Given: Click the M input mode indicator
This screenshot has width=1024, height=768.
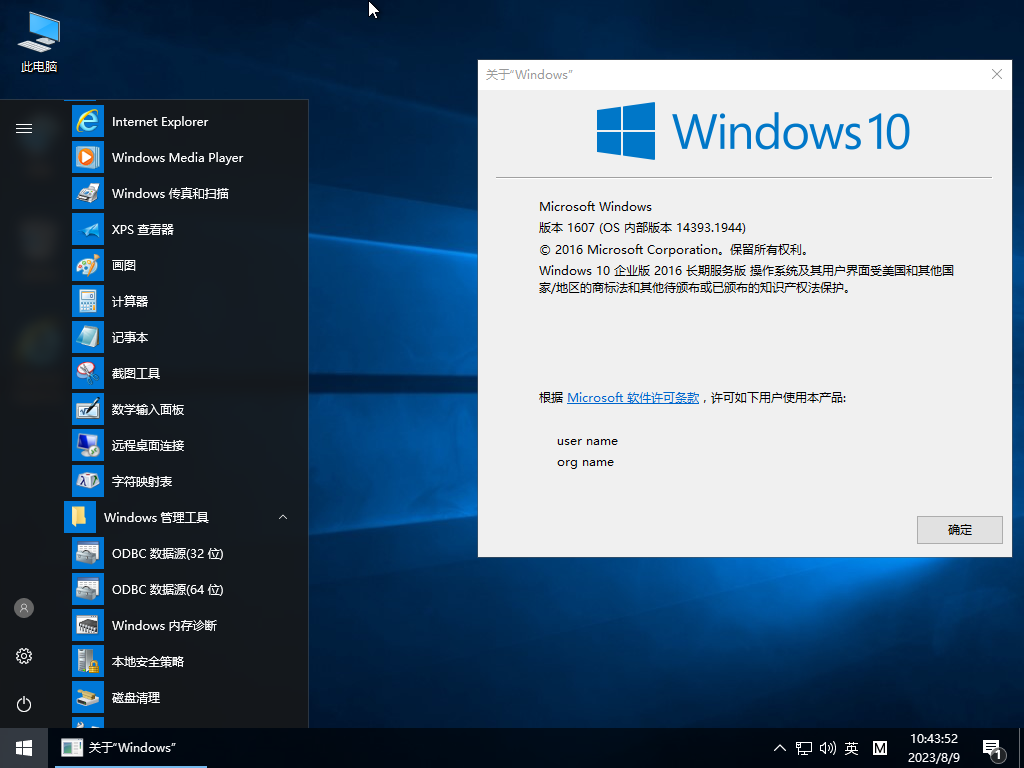Looking at the screenshot, I should (x=880, y=748).
